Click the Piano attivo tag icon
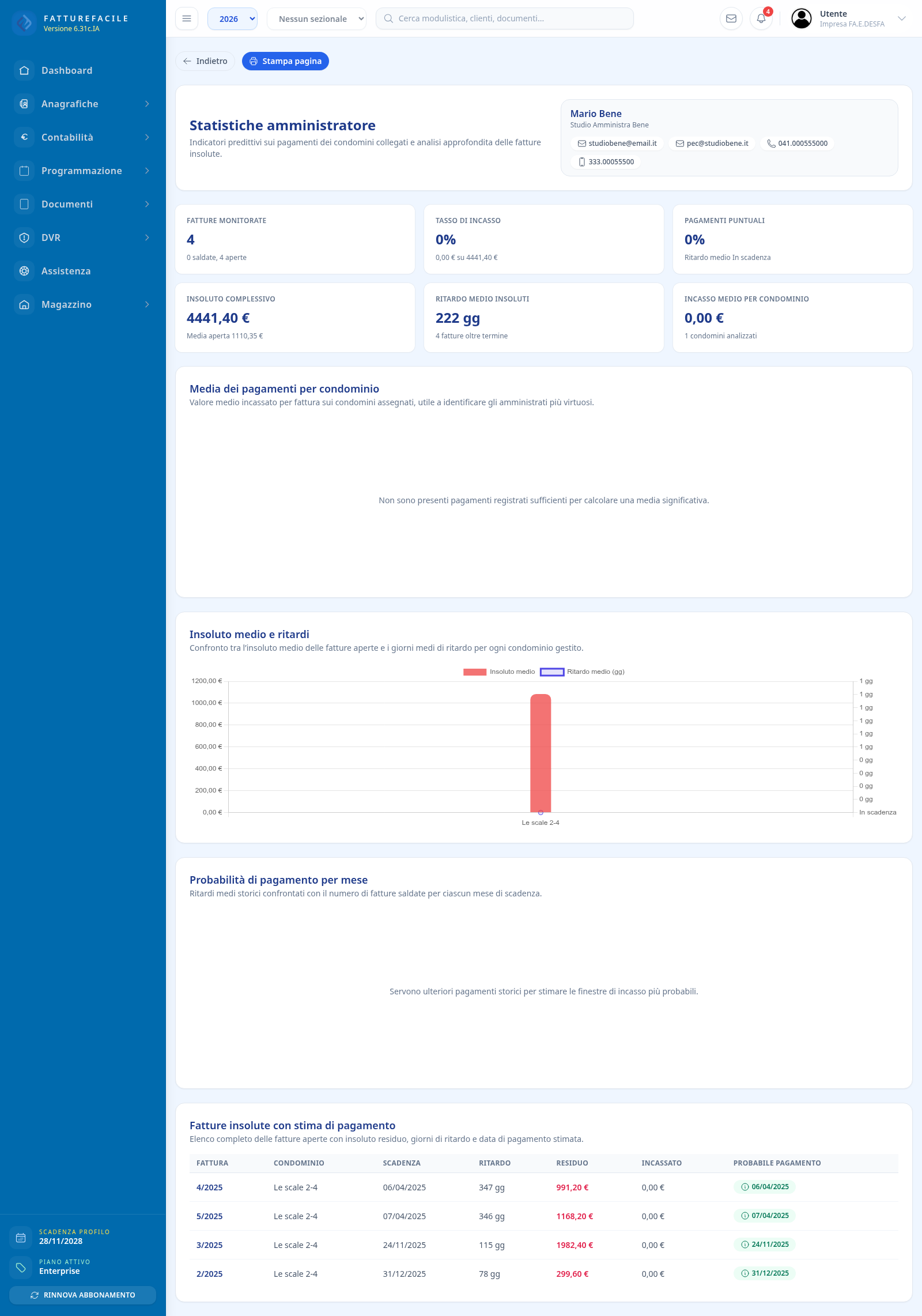 click(21, 1267)
